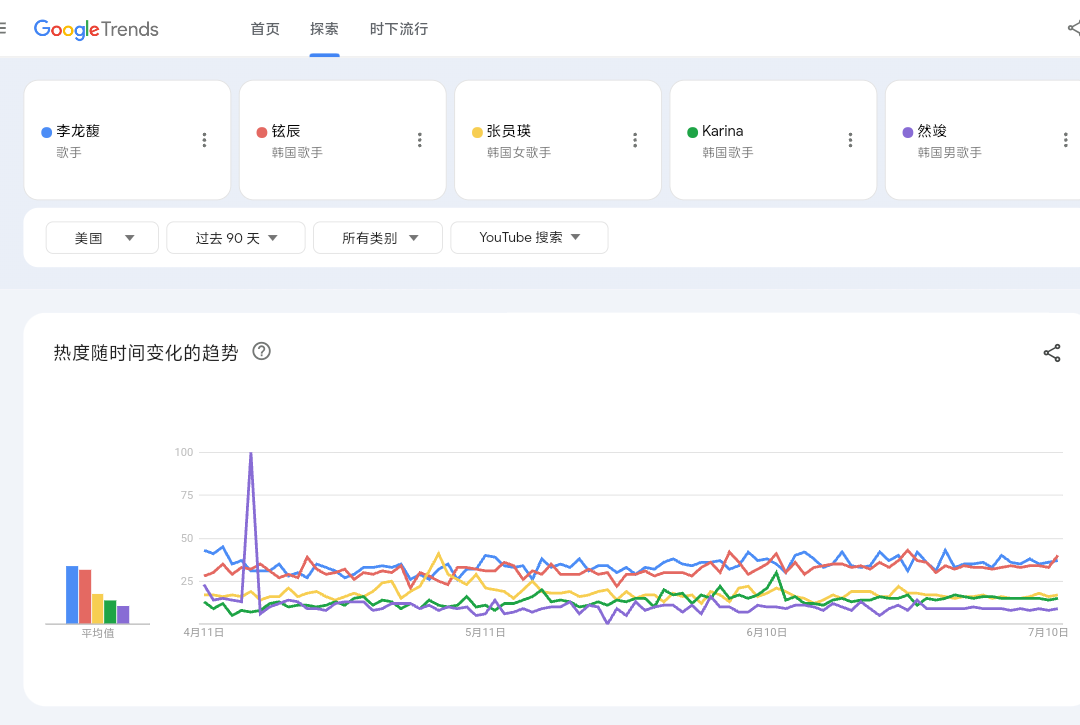The image size is (1080, 725).
Task: Click the 50 y-axis value
Action: coord(187,538)
